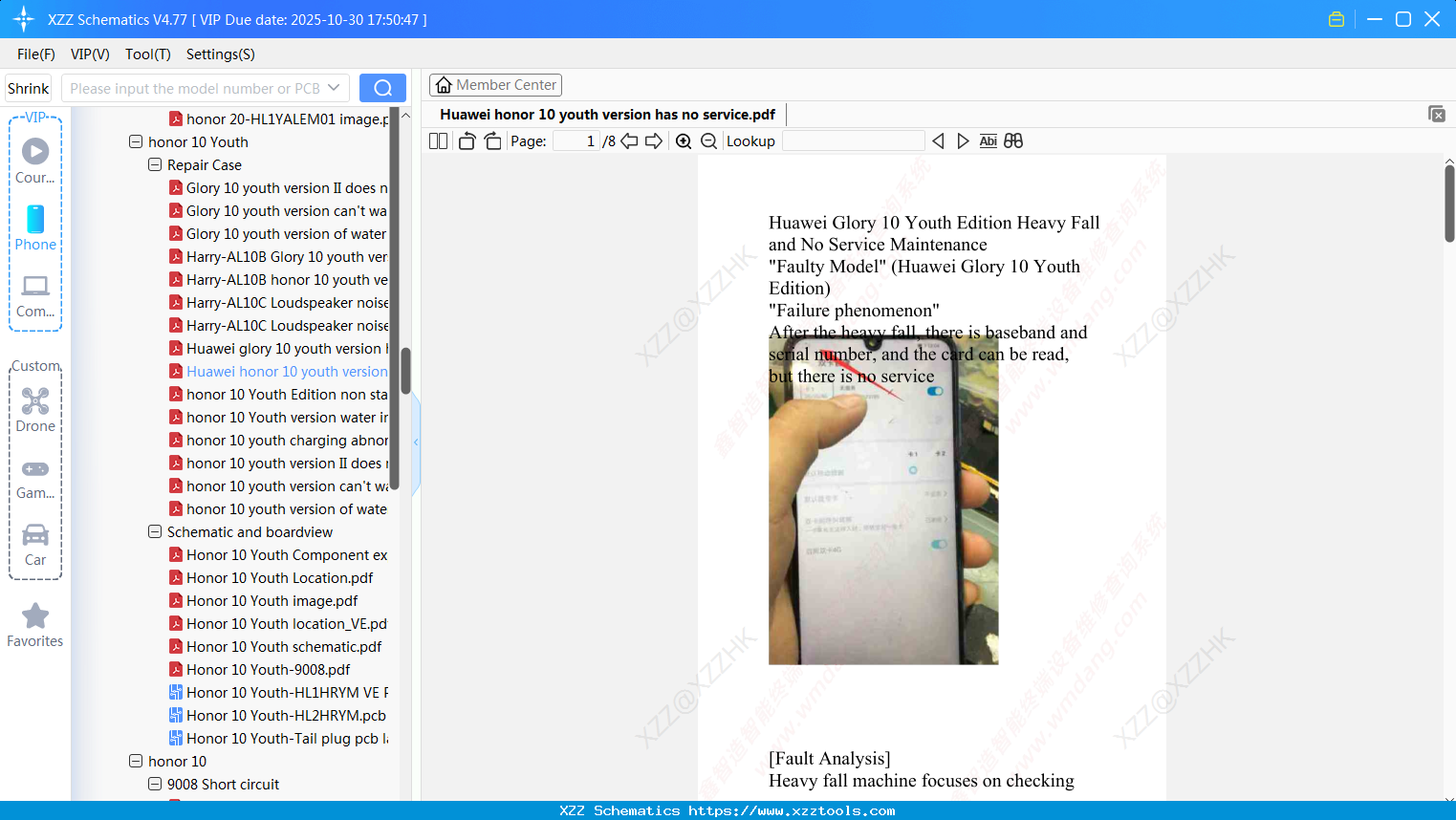Viewport: 1456px width, 820px height.
Task: Select the Car category icon
Action: tap(35, 545)
